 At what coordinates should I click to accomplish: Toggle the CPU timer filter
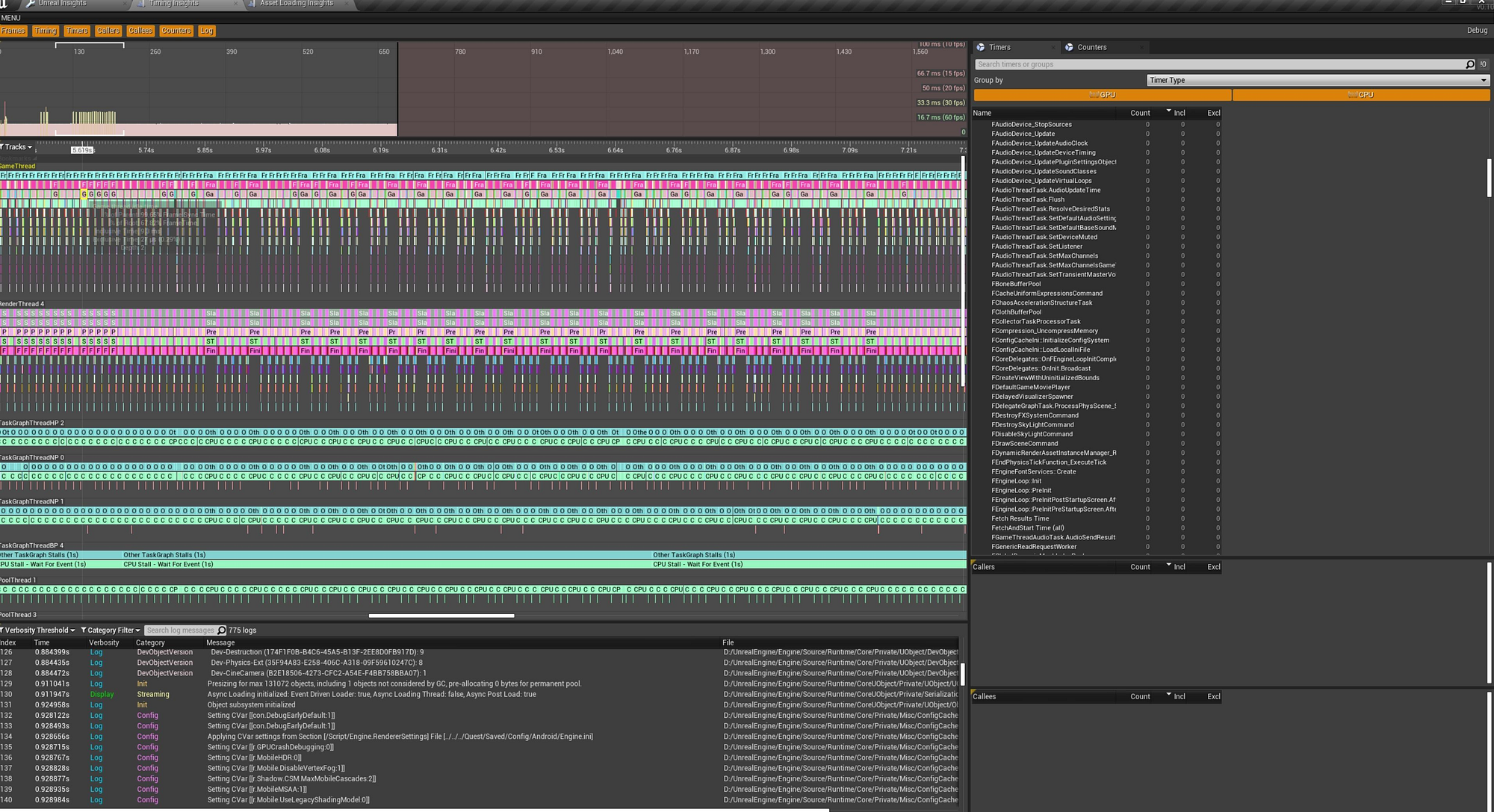(x=1361, y=95)
